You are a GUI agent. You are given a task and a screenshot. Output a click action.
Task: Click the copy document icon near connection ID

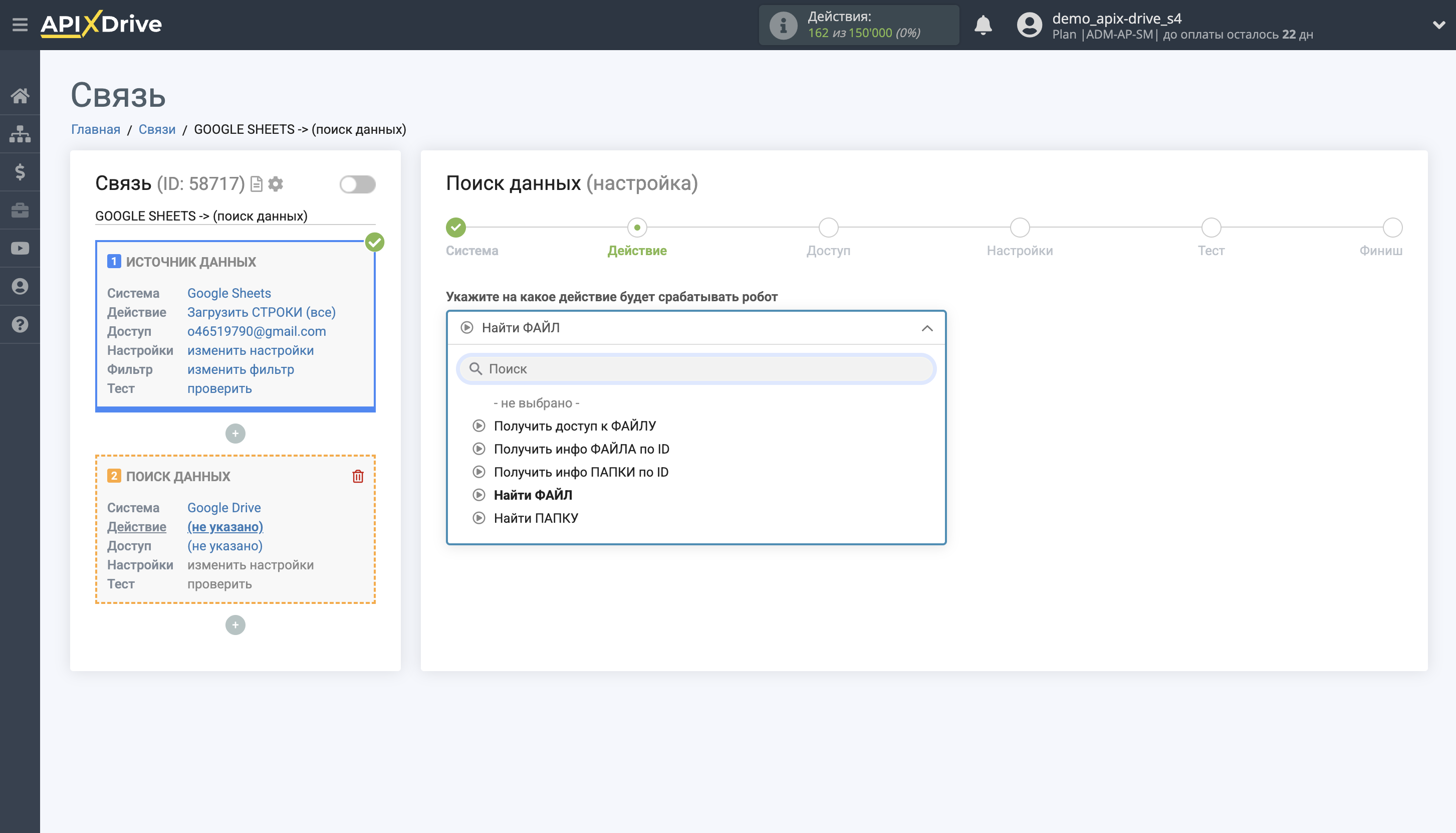click(257, 183)
